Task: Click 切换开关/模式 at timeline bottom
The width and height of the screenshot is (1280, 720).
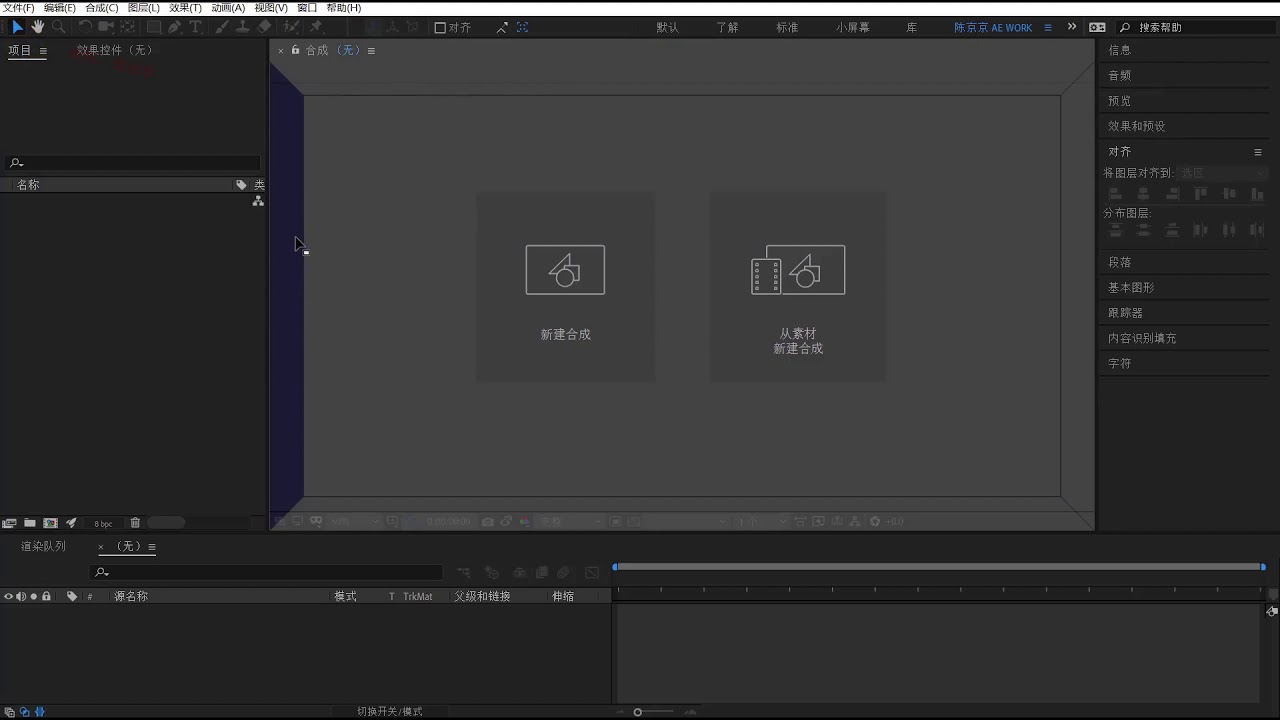Action: [390, 712]
